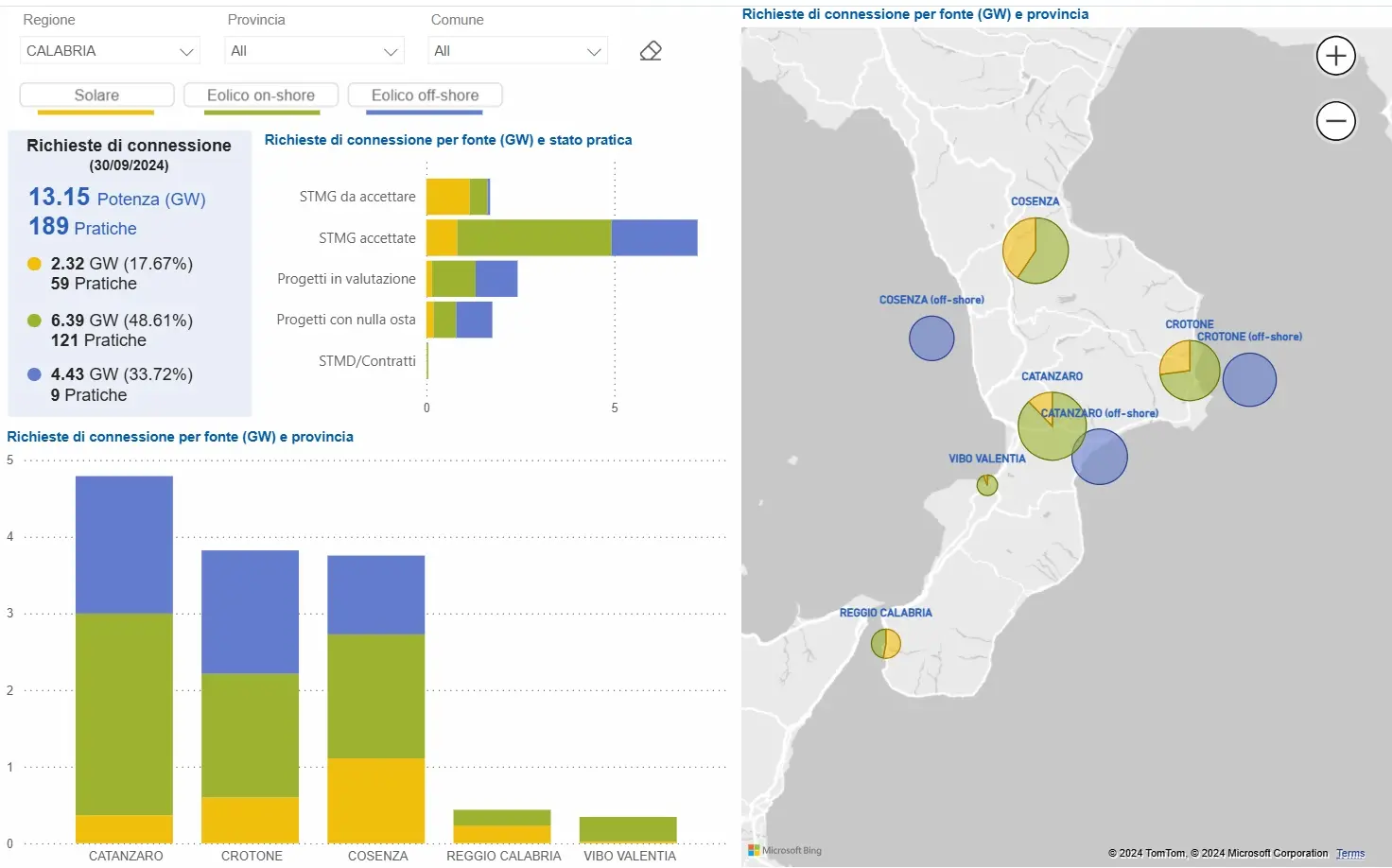
Task: Click STMG accettate yellow bar segment
Action: pos(442,237)
